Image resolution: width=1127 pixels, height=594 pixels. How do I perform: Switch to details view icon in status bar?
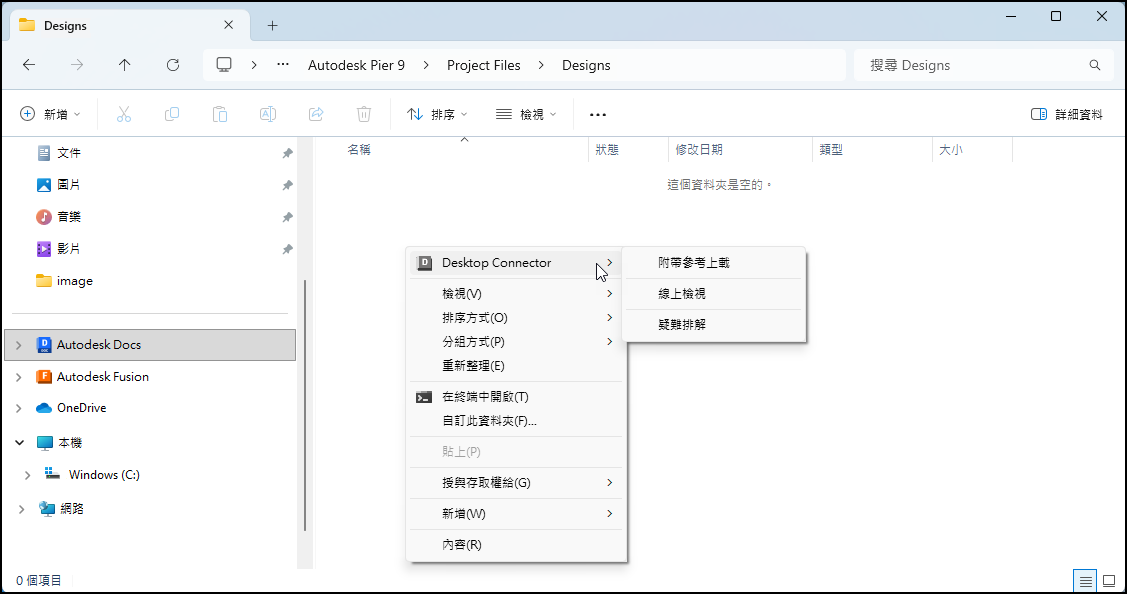pyautogui.click(x=1085, y=580)
